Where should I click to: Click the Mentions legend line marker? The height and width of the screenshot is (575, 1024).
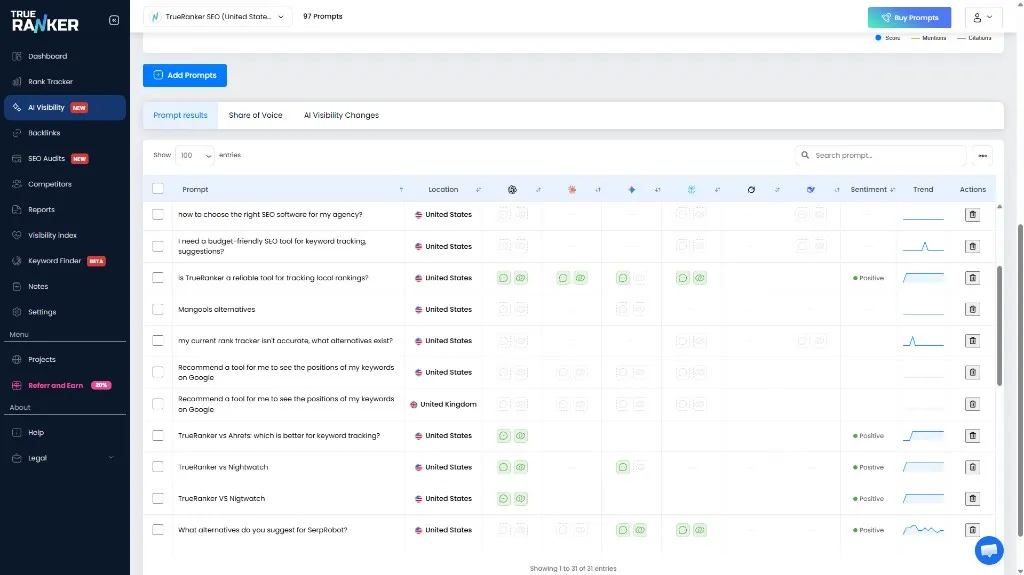coord(915,39)
